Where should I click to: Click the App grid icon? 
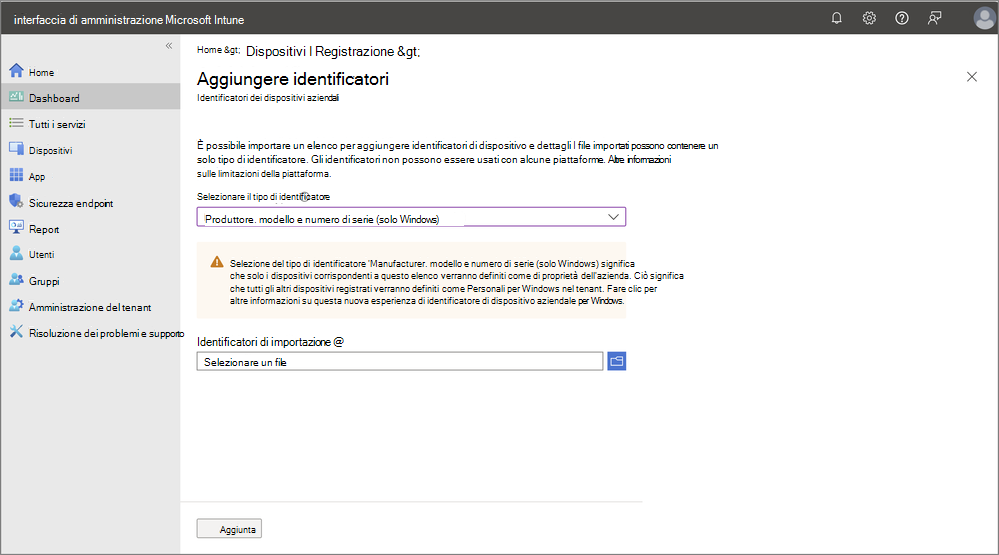pos(17,175)
